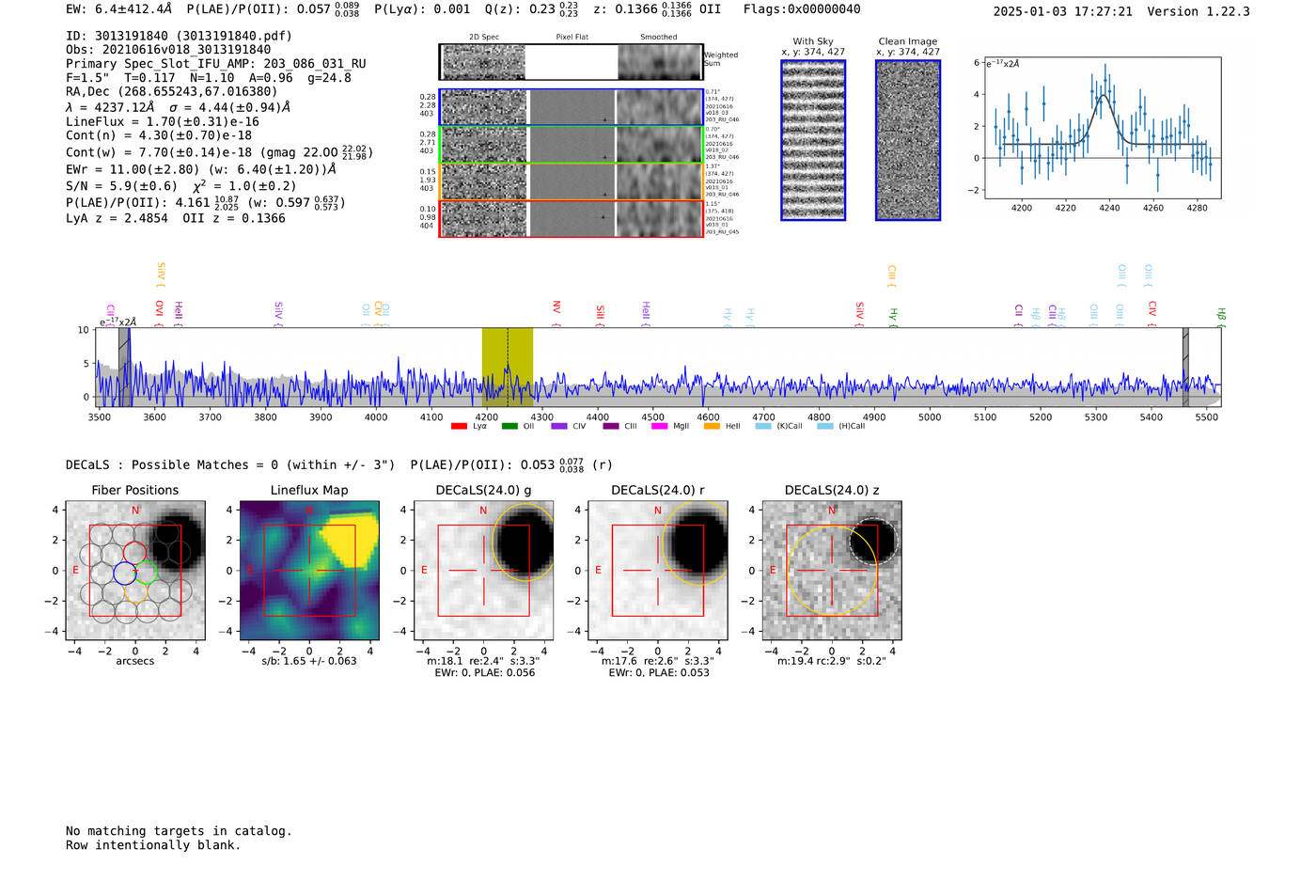
Task: Open the Fiber Positions plot
Action: (135, 571)
